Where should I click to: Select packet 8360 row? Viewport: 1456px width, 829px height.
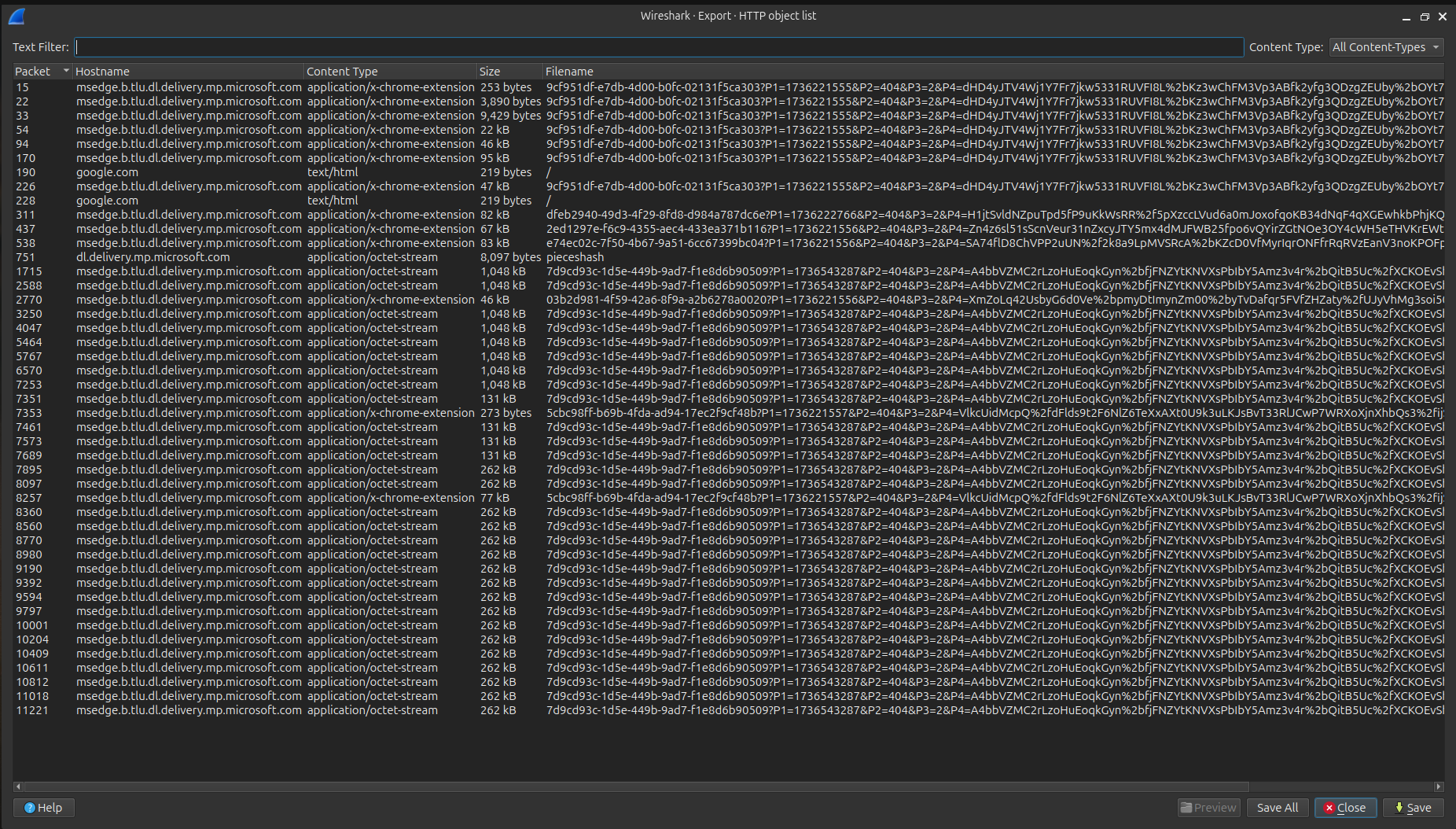tap(729, 512)
